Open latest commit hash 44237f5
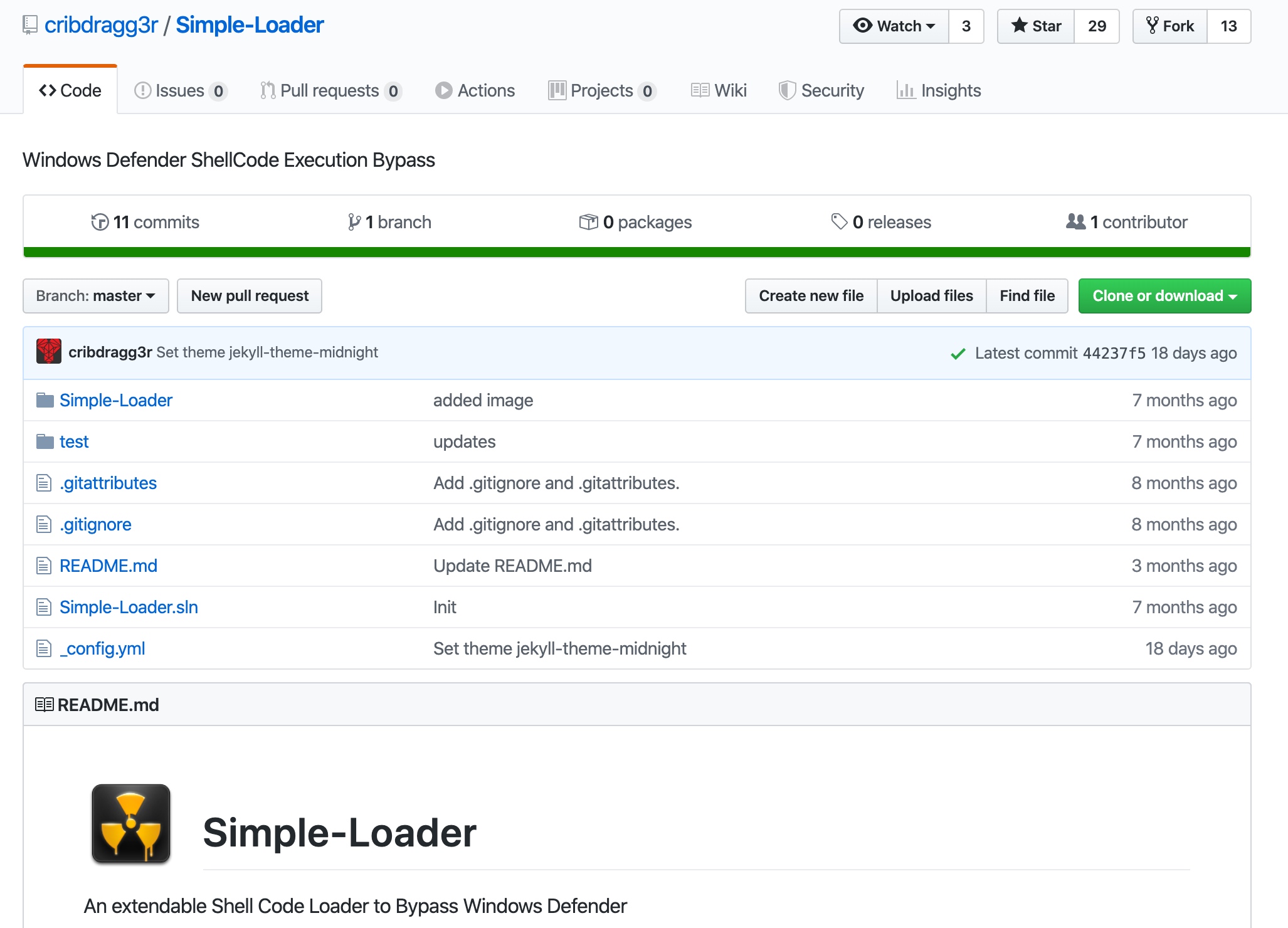 1114,353
